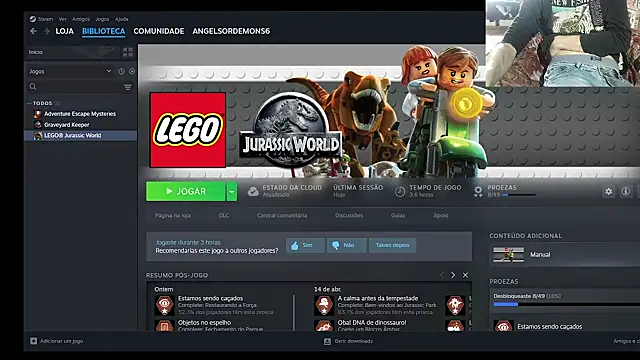The width and height of the screenshot is (640, 360).
Task: Open the Discussões link
Action: pos(349,216)
